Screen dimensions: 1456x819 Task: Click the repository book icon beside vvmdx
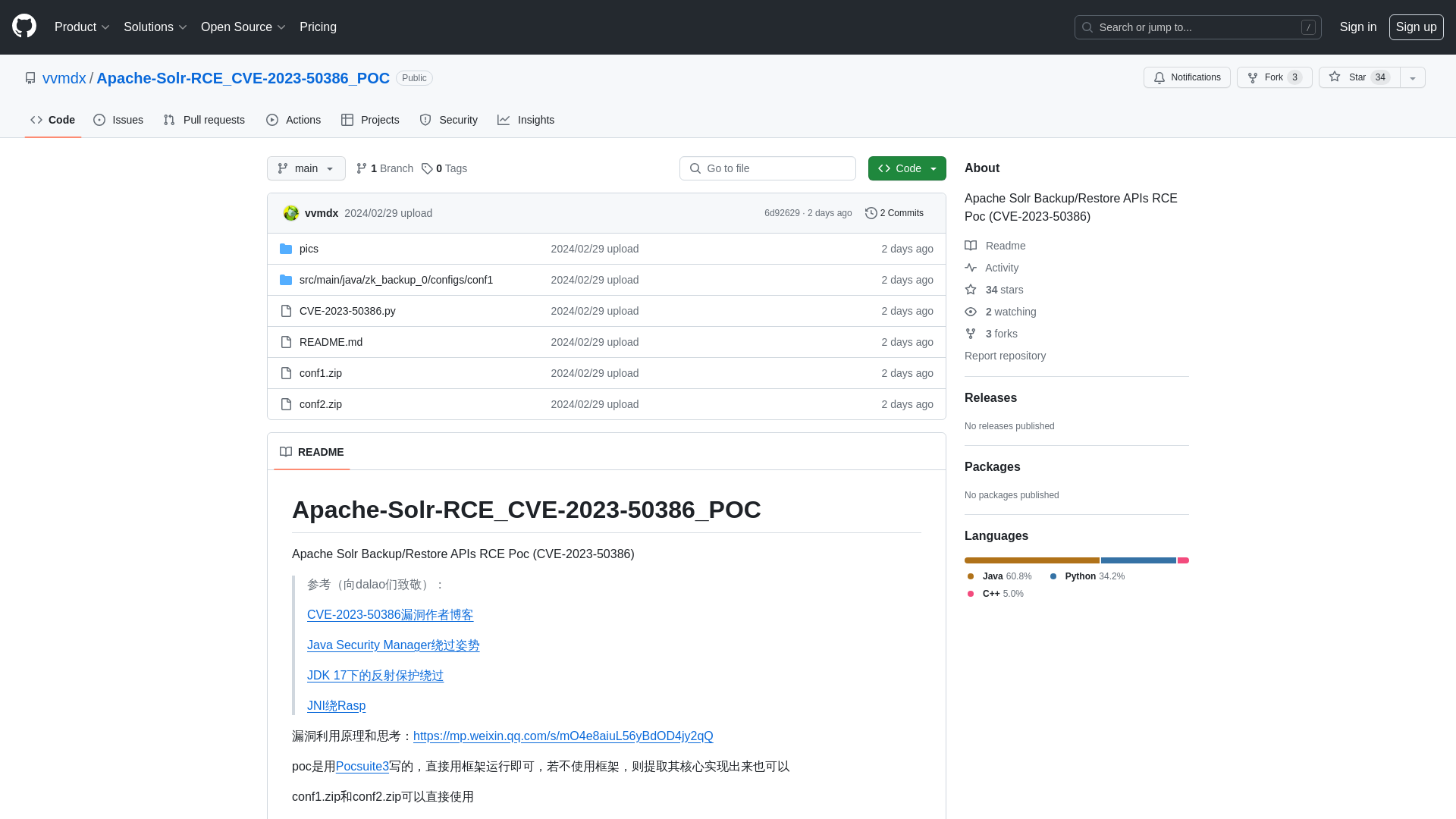pyautogui.click(x=30, y=78)
